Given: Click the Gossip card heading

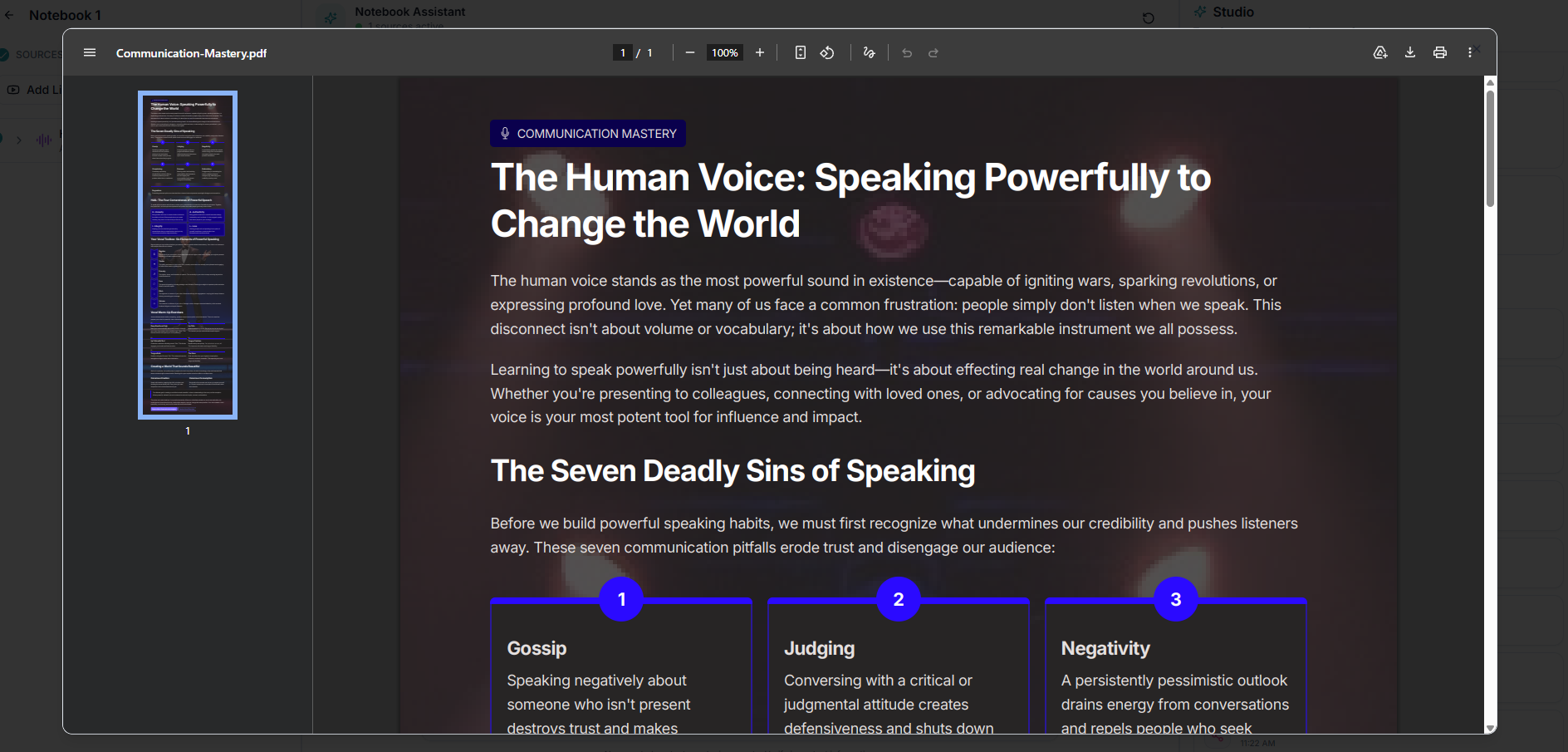Looking at the screenshot, I should pos(537,648).
